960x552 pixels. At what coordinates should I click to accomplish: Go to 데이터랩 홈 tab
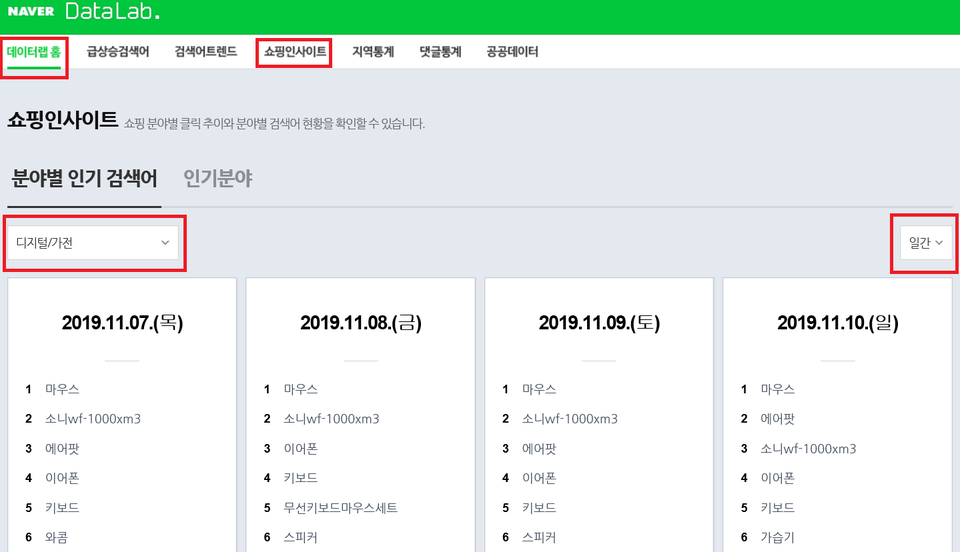[x=34, y=51]
